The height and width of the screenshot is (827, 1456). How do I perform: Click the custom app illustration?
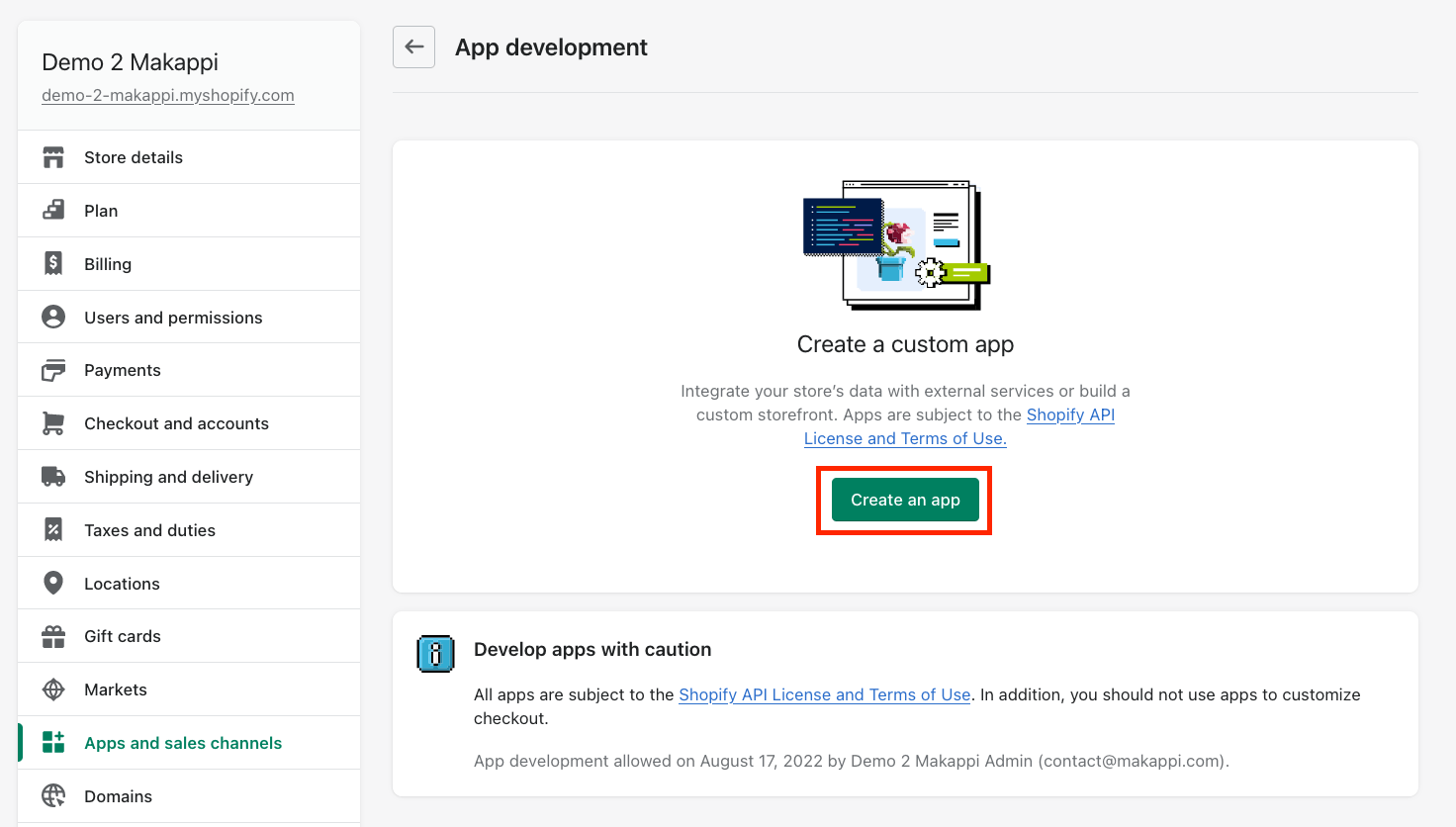(896, 244)
